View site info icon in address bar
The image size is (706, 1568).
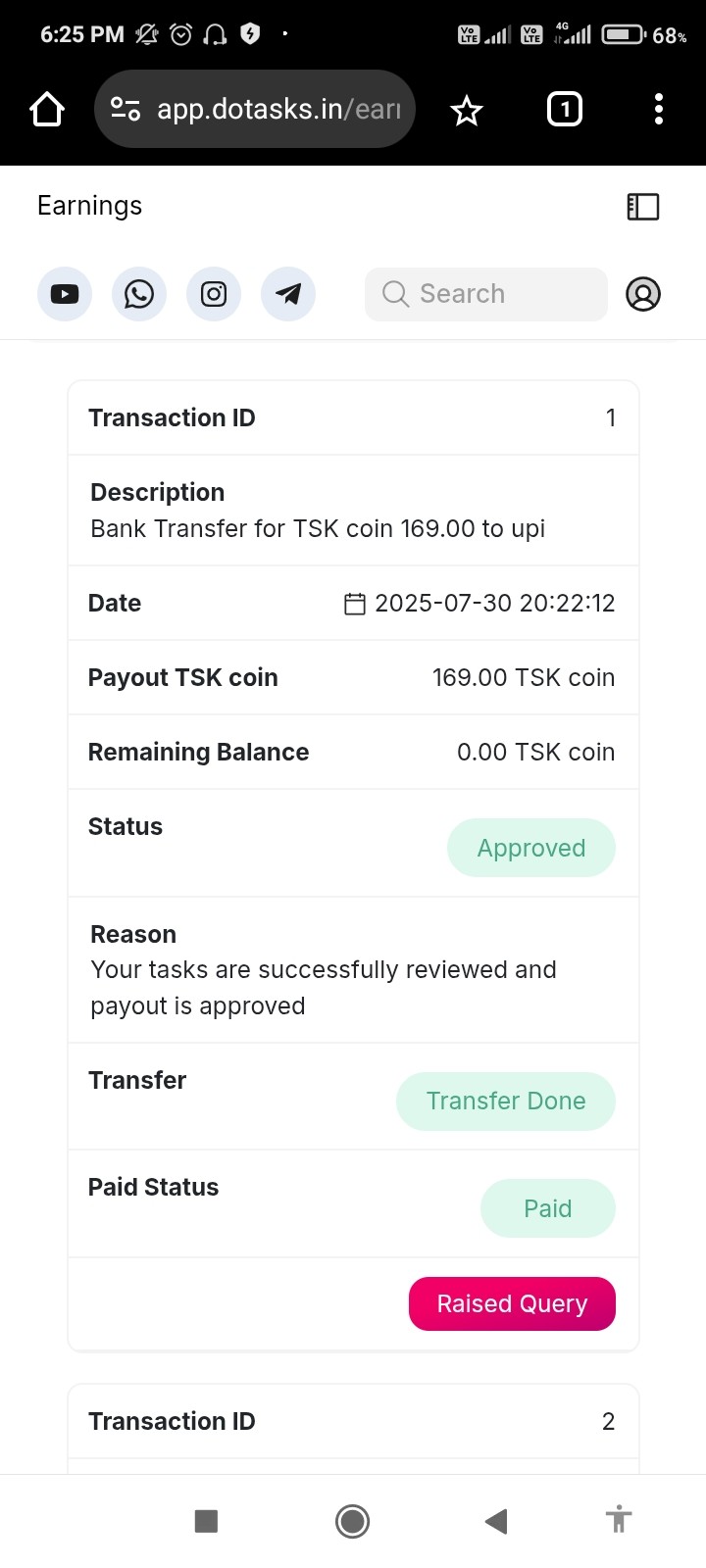(x=126, y=109)
